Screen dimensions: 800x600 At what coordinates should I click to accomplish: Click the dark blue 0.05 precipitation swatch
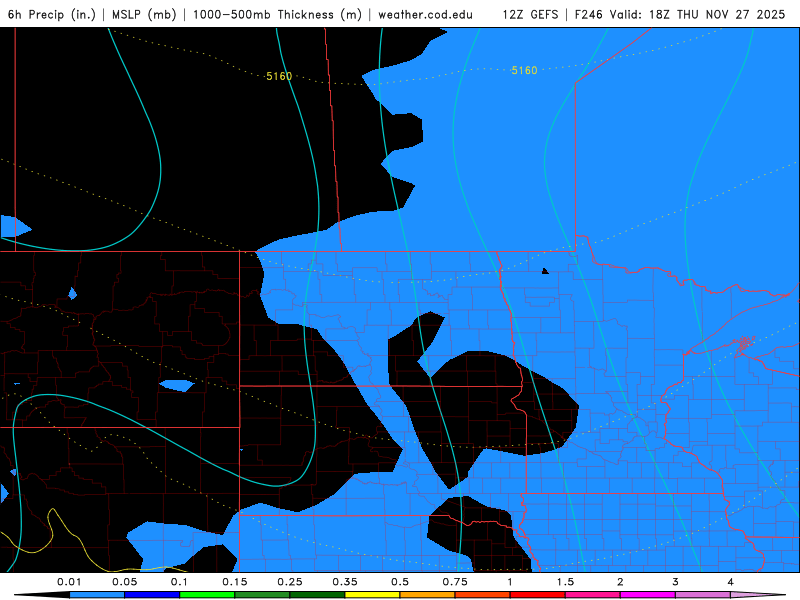pyautogui.click(x=152, y=595)
